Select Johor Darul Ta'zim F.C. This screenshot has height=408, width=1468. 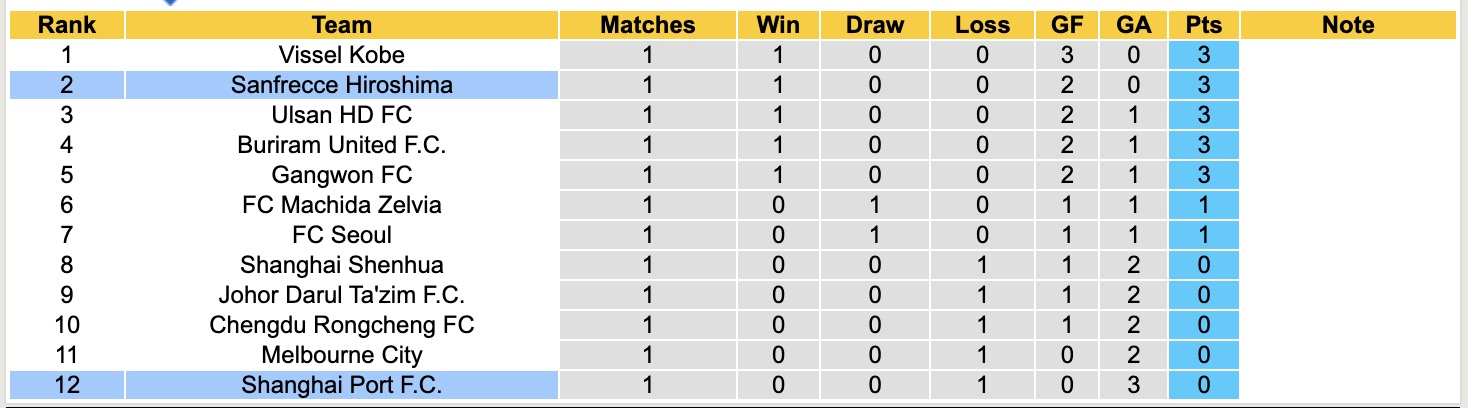click(x=341, y=295)
